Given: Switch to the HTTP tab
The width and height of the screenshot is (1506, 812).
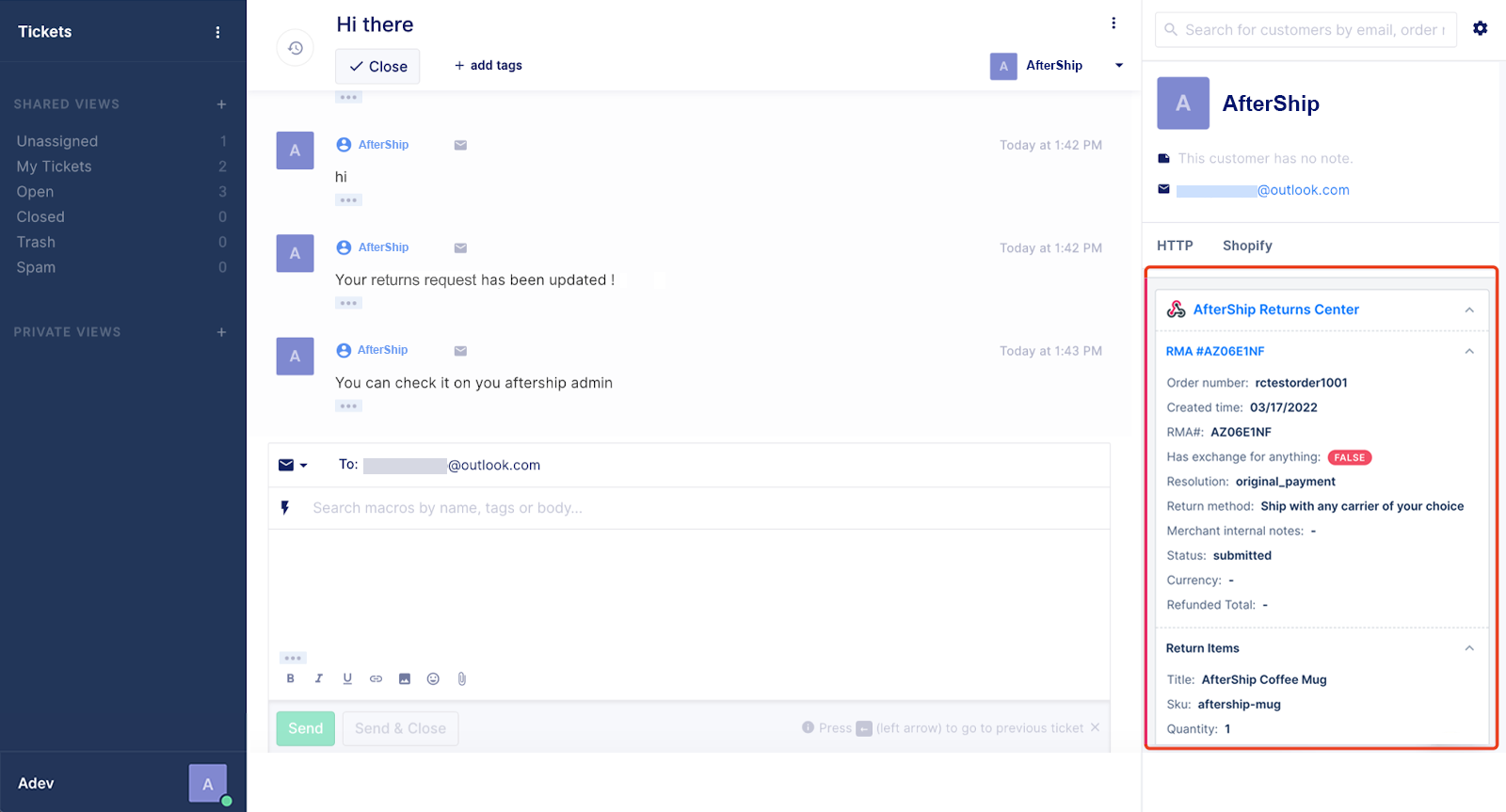Looking at the screenshot, I should (1175, 246).
